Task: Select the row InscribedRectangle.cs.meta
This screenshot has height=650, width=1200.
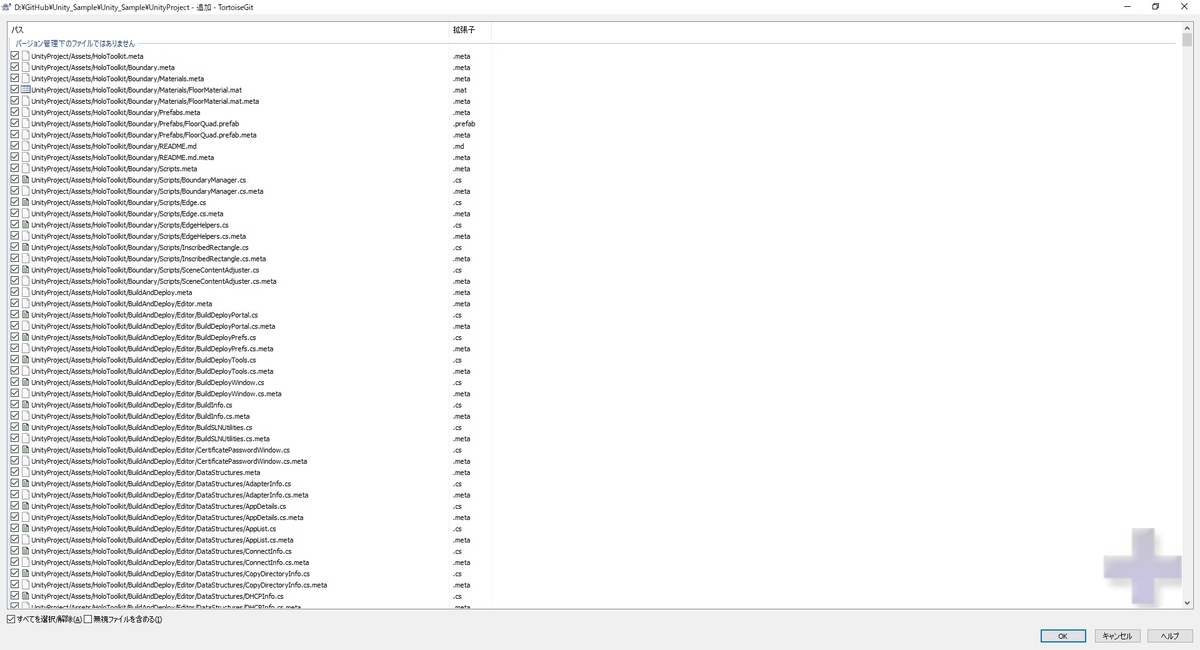Action: coord(250,259)
